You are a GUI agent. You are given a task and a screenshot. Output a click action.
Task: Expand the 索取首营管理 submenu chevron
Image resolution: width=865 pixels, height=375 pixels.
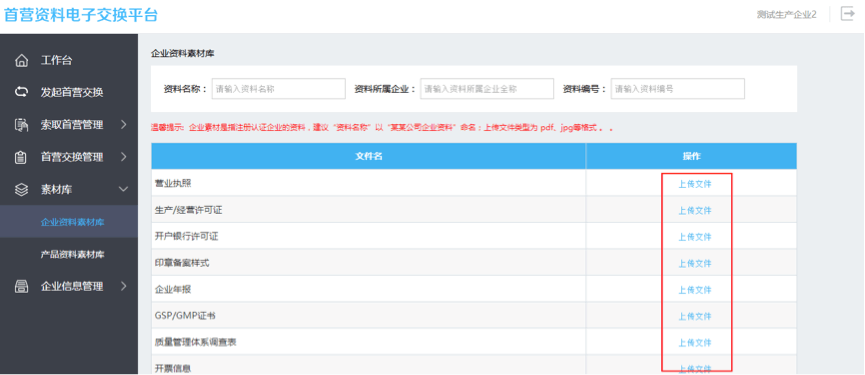pyautogui.click(x=124, y=125)
